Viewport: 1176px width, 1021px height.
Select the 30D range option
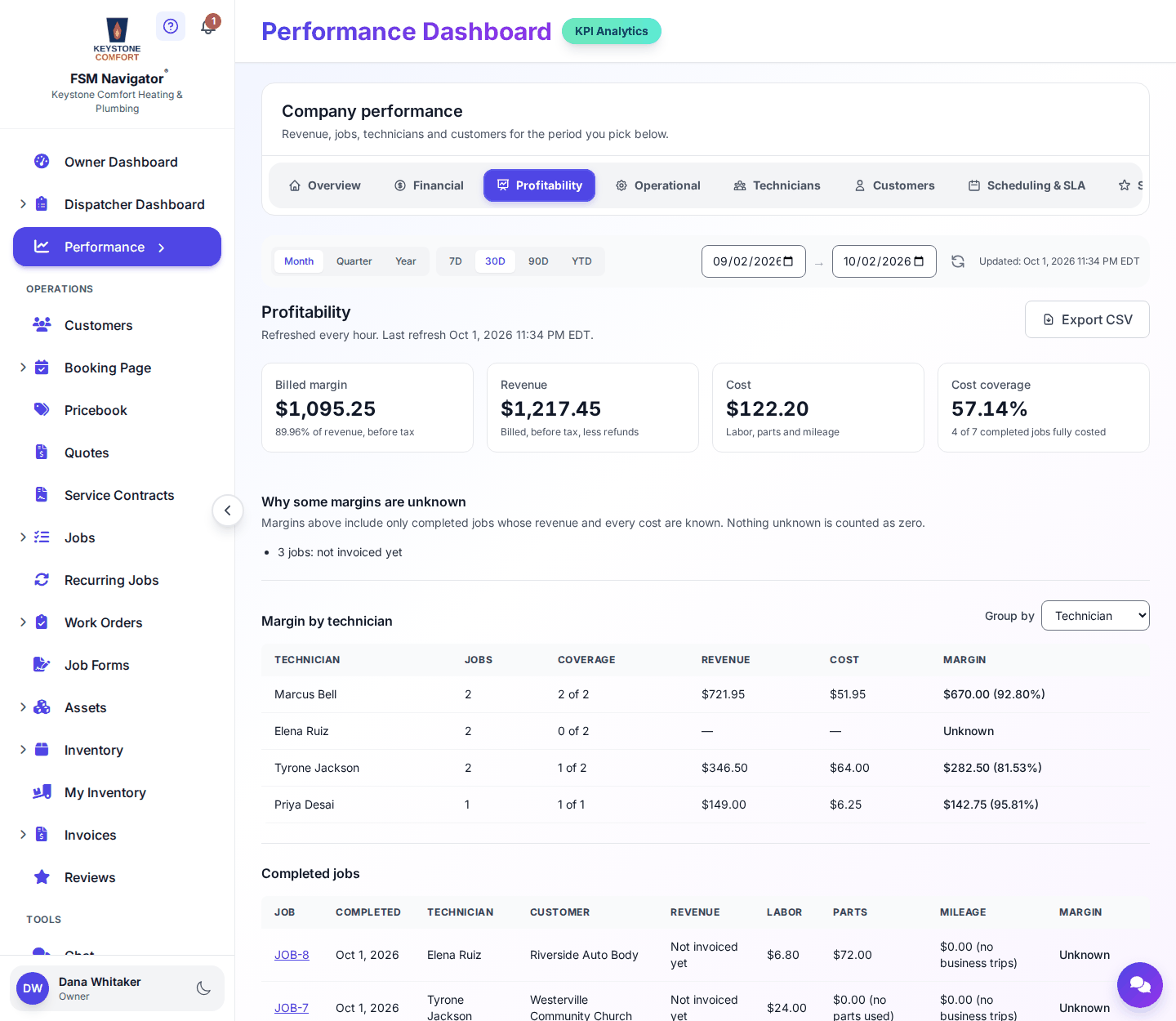coord(495,261)
